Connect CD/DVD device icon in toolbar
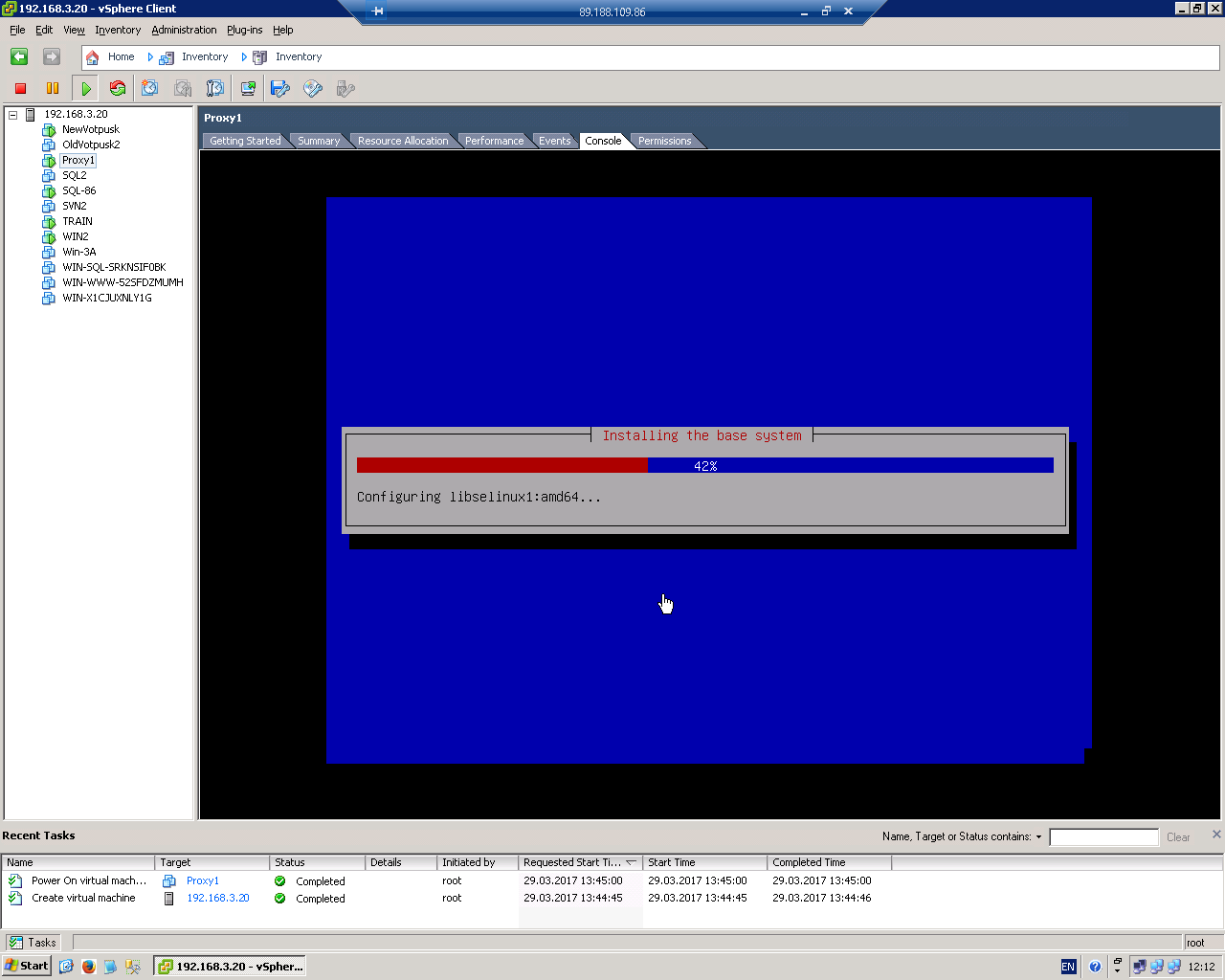This screenshot has width=1225, height=980. (x=313, y=89)
